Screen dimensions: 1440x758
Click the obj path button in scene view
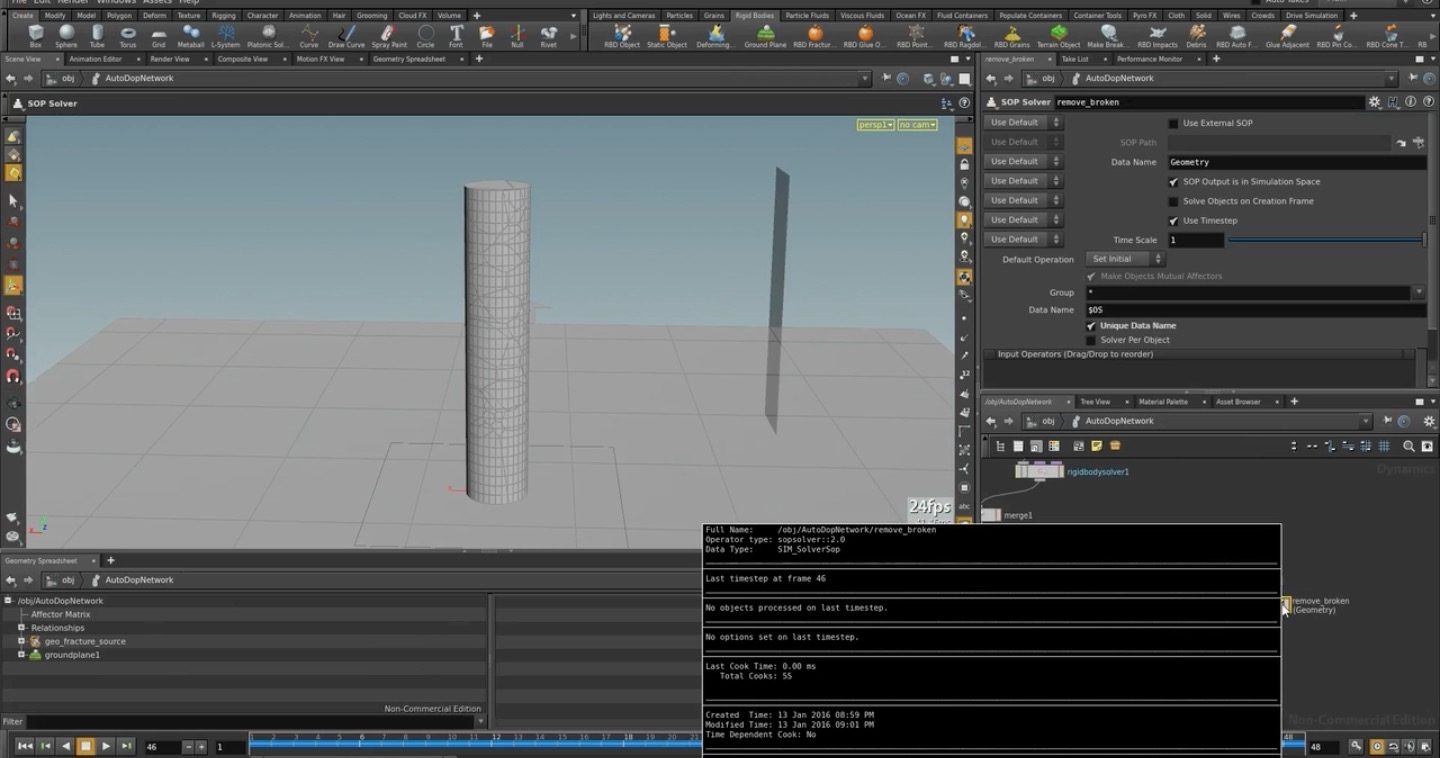(x=62, y=78)
